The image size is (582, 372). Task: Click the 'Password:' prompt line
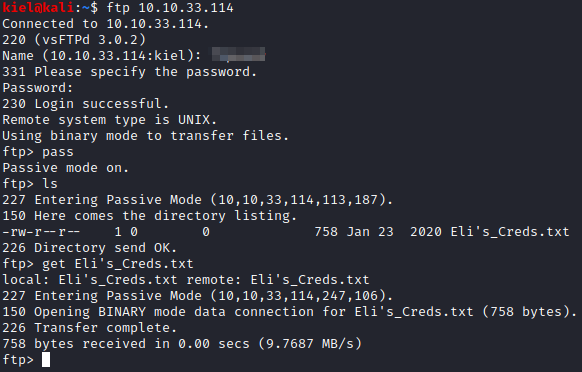pos(37,88)
